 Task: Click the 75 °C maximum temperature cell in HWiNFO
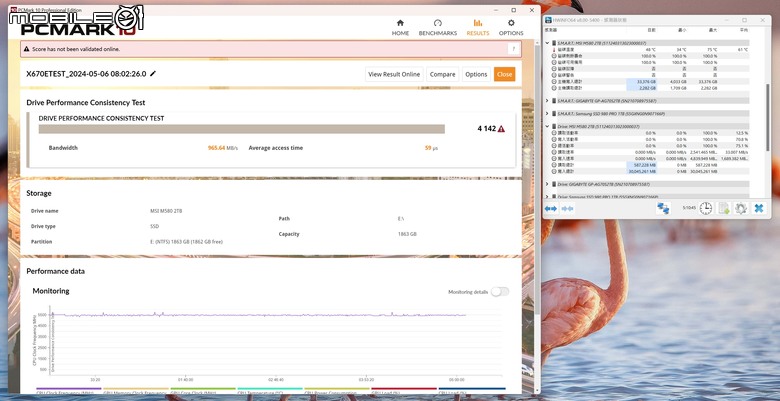click(x=712, y=50)
